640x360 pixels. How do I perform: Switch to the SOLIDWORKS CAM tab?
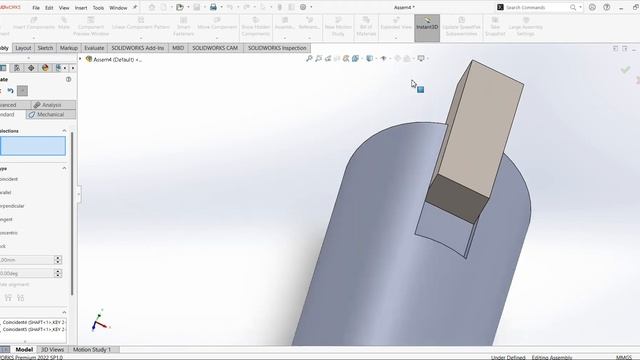click(x=215, y=48)
